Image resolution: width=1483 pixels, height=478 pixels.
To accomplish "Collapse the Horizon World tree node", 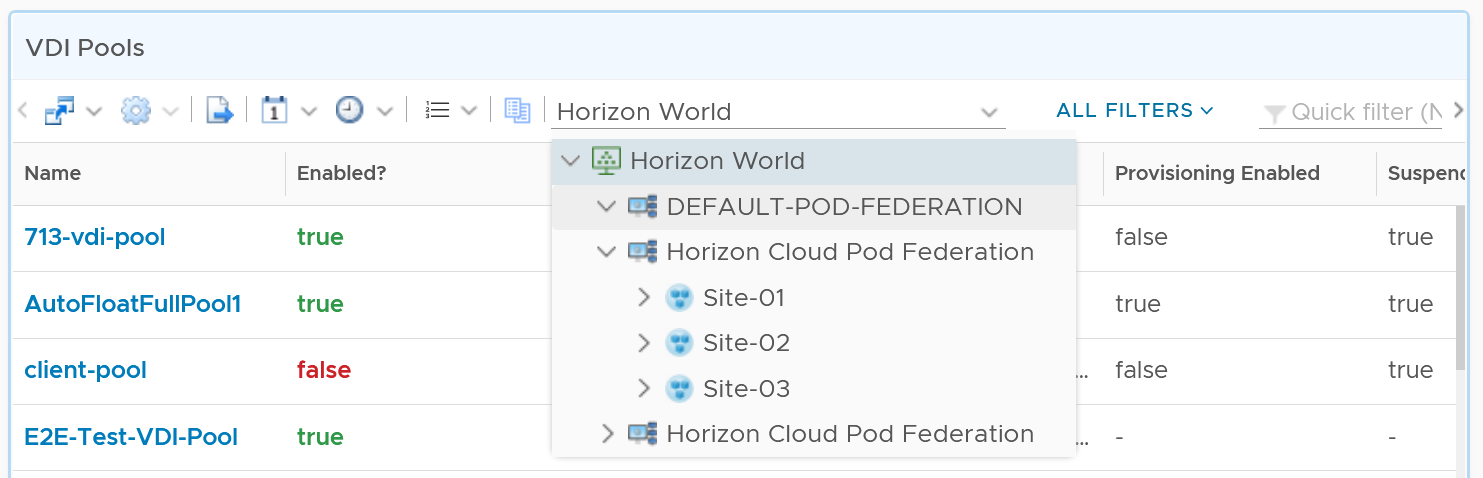I will click(570, 161).
